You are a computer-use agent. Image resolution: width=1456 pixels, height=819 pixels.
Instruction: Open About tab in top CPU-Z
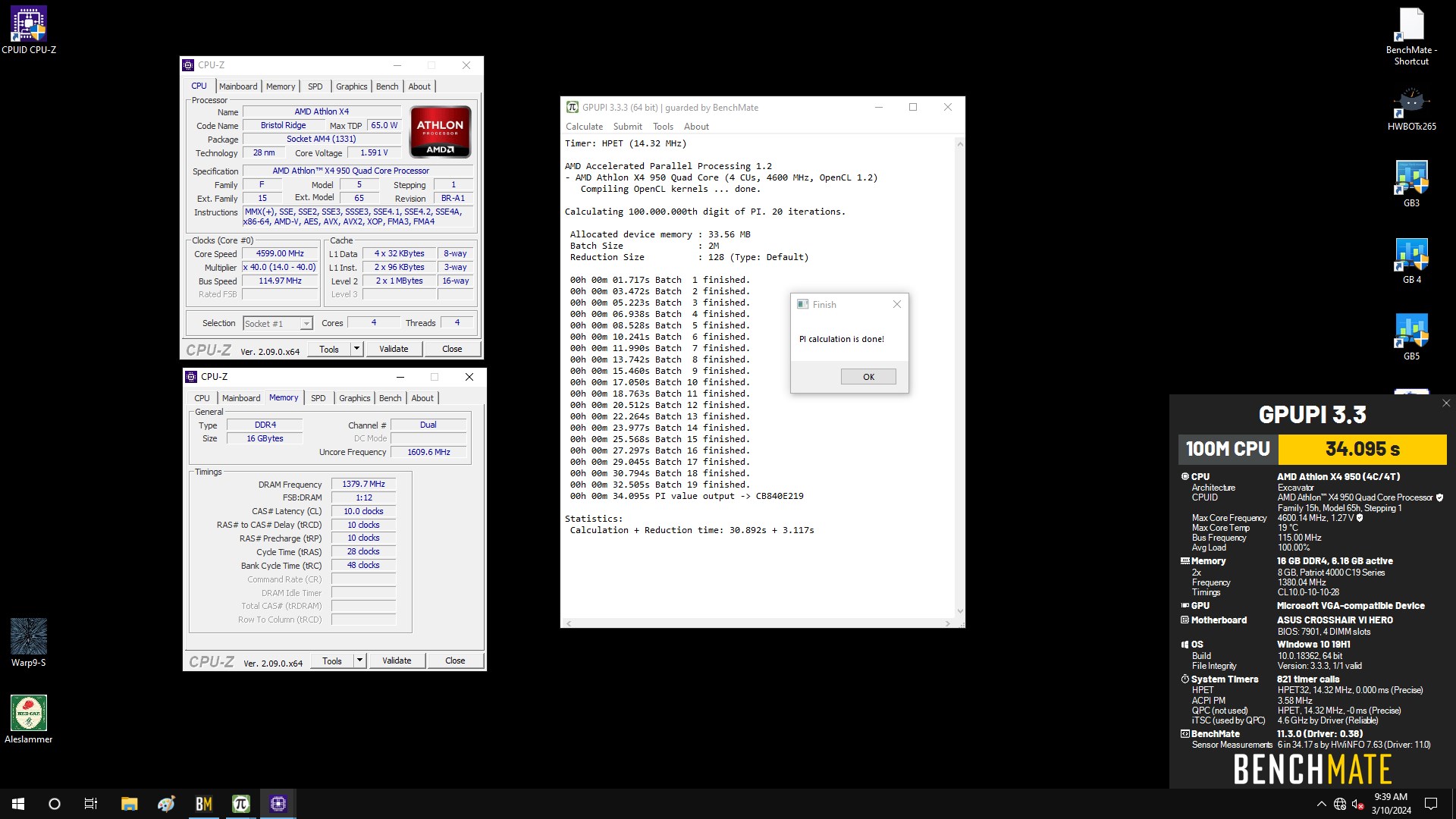(x=419, y=86)
